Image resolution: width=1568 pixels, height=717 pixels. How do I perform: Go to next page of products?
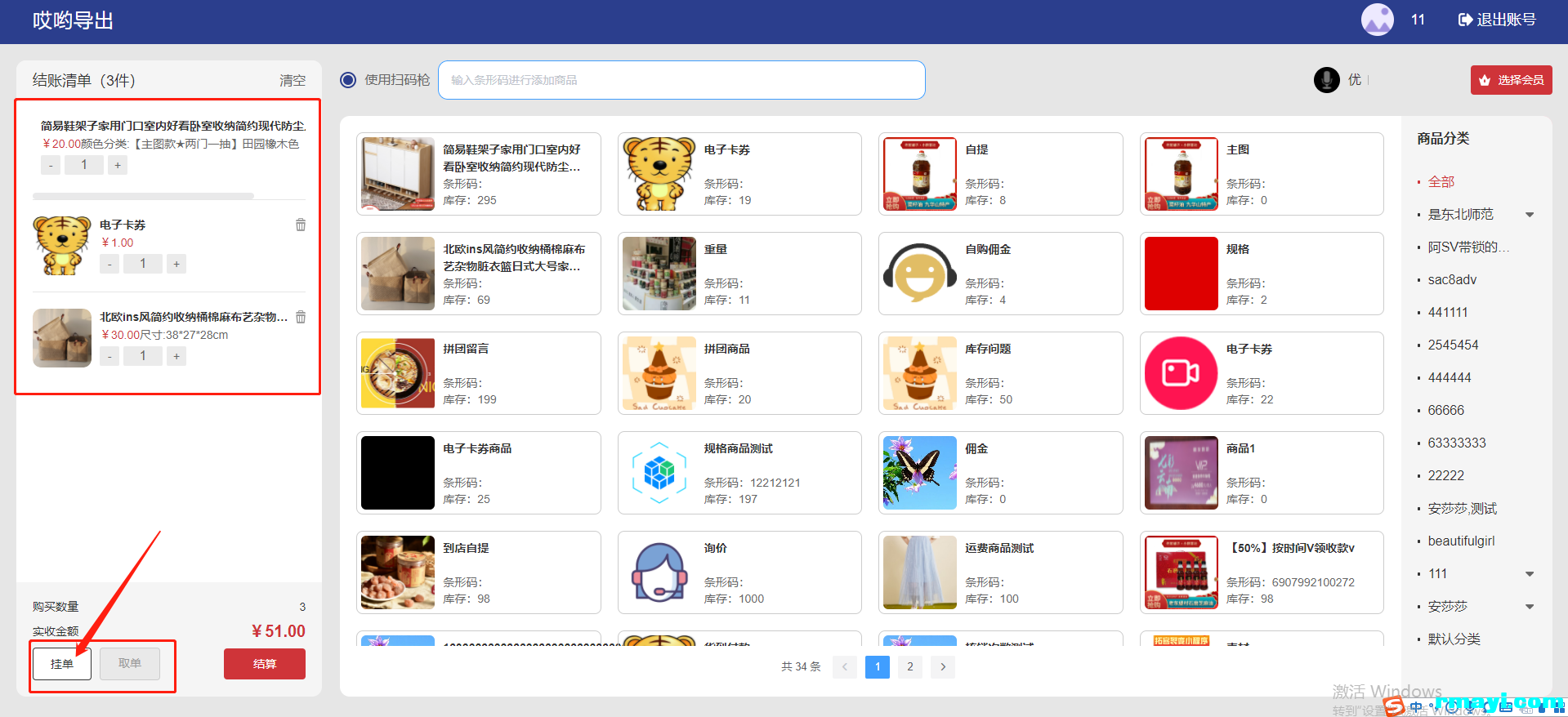(943, 667)
